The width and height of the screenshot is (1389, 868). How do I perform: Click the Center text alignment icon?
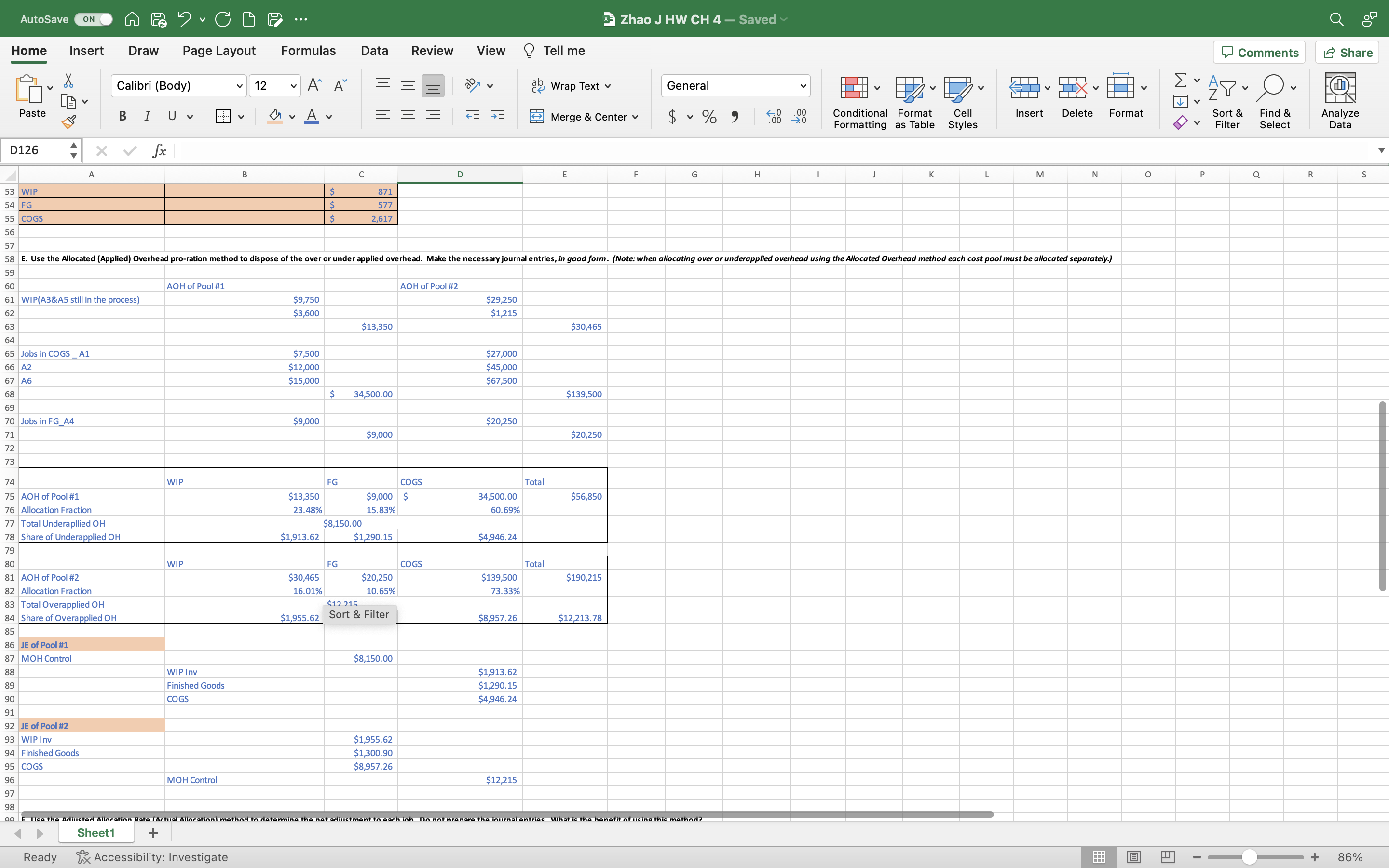pyautogui.click(x=408, y=117)
